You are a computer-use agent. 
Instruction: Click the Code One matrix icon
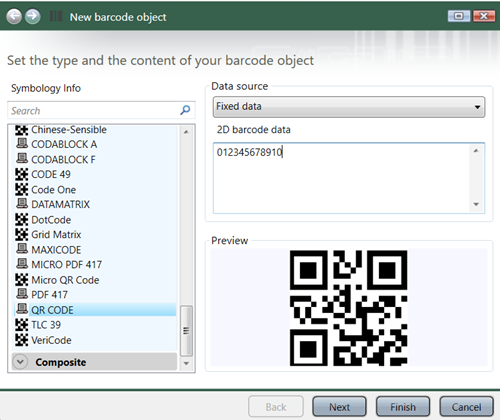click(22, 189)
